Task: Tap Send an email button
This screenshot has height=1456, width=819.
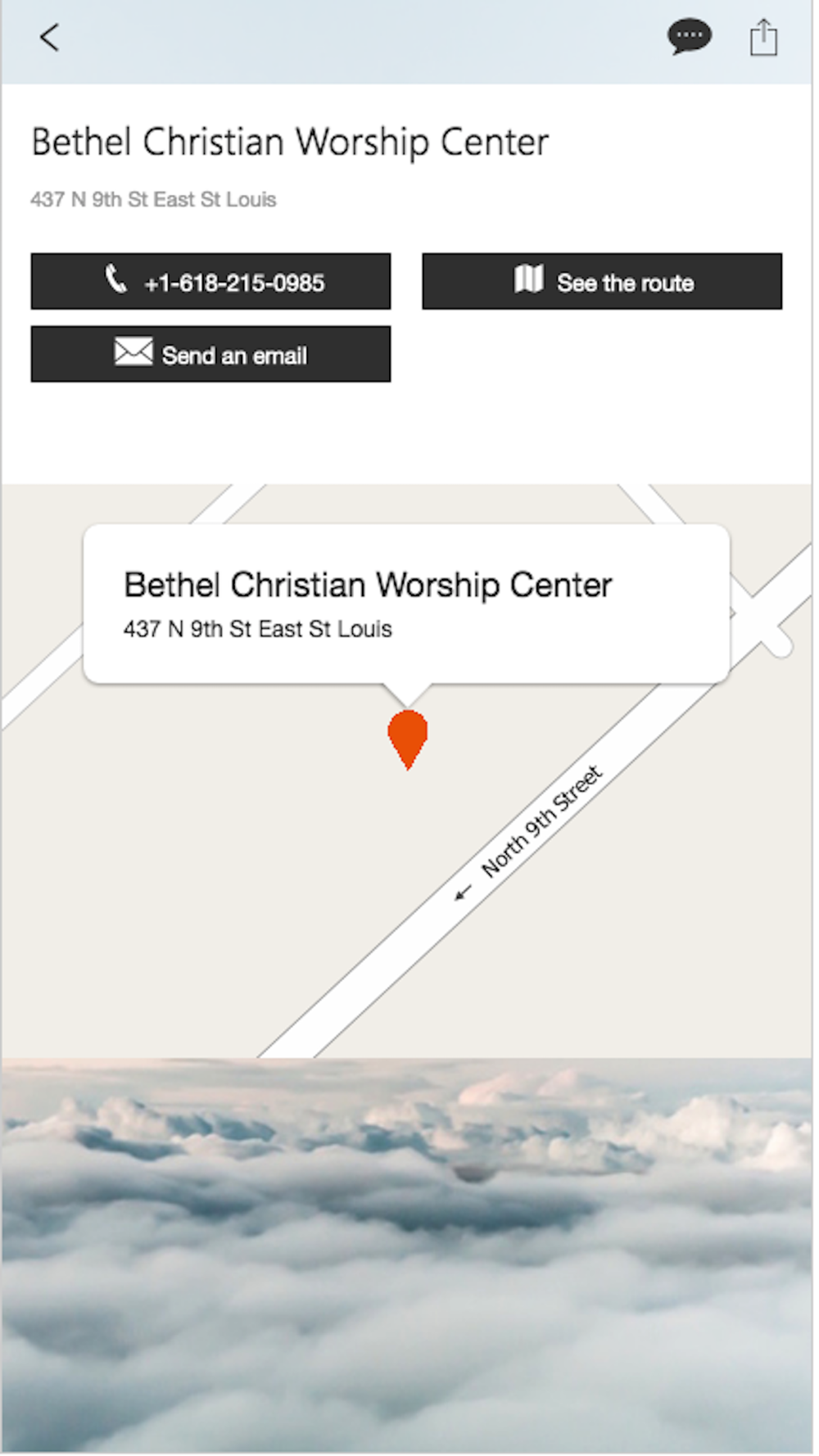Action: coord(210,354)
